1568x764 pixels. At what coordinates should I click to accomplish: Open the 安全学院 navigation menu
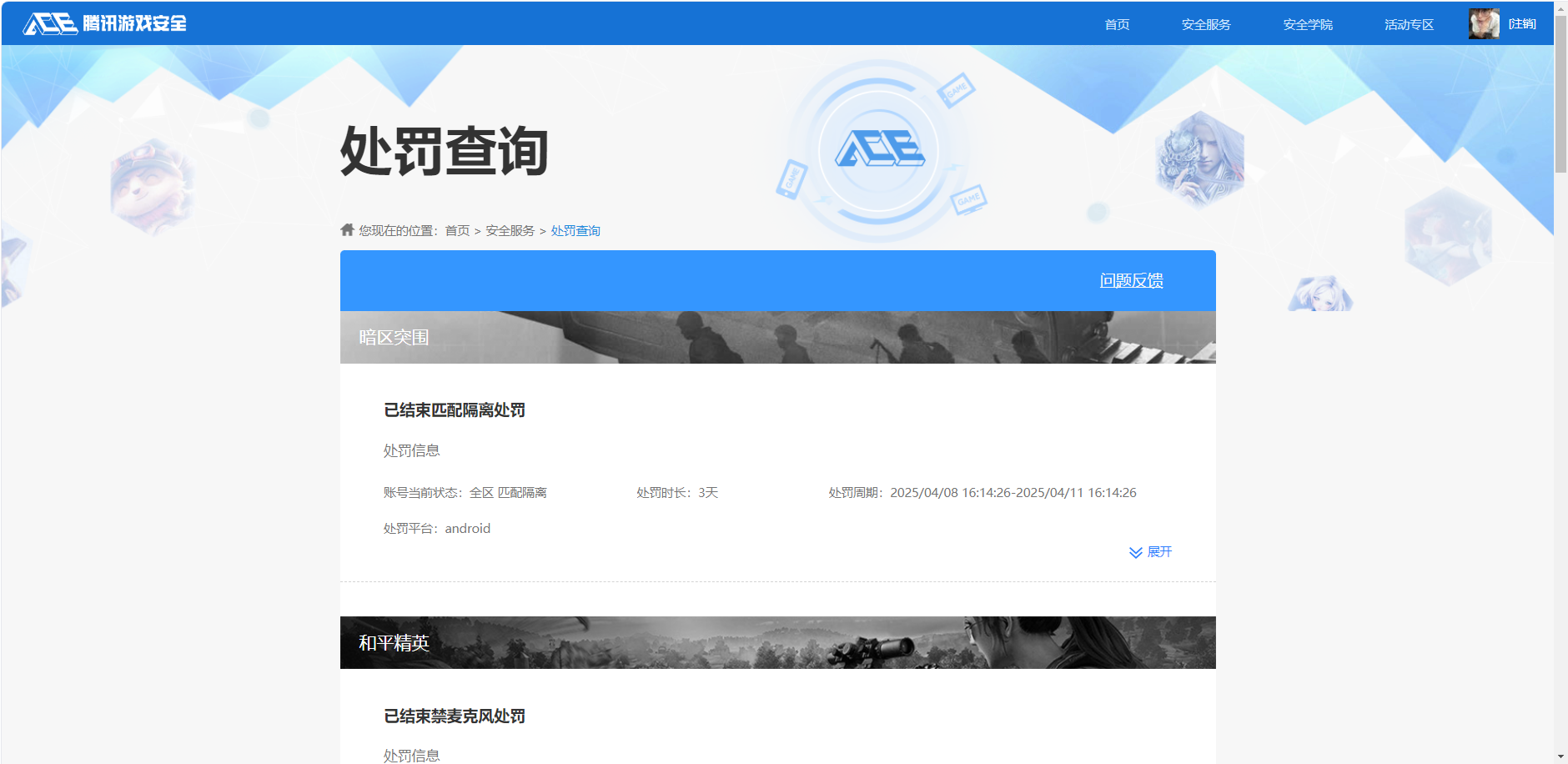(1306, 23)
